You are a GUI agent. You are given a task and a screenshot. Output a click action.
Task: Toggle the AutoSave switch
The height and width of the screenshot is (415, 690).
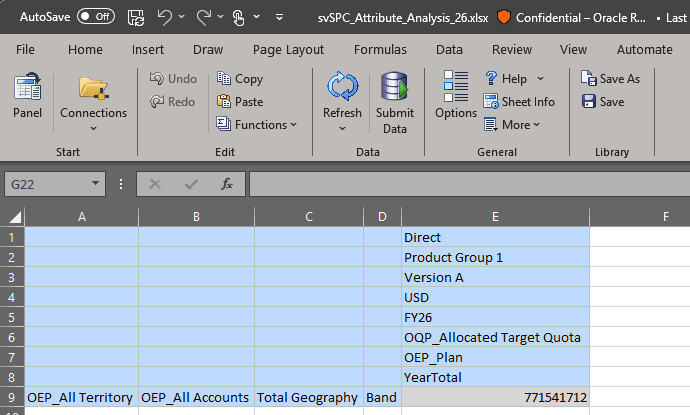pos(95,17)
